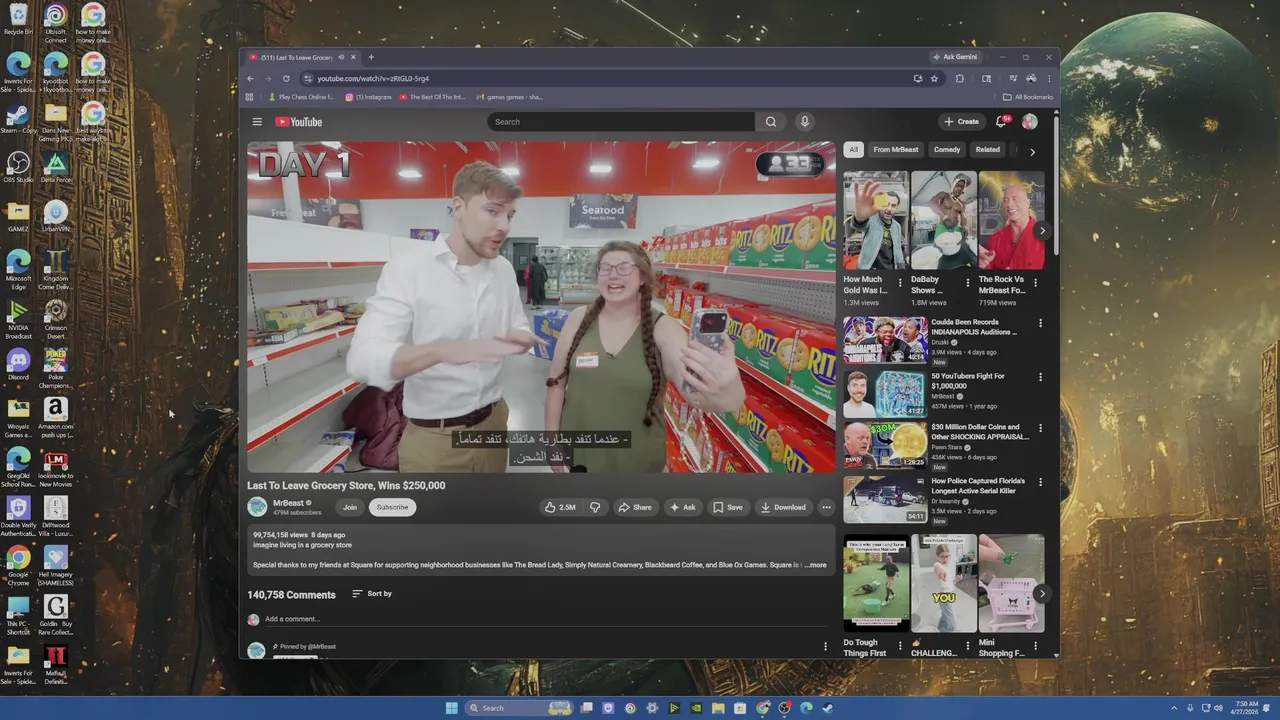Open volume control in system tray

[1218, 708]
